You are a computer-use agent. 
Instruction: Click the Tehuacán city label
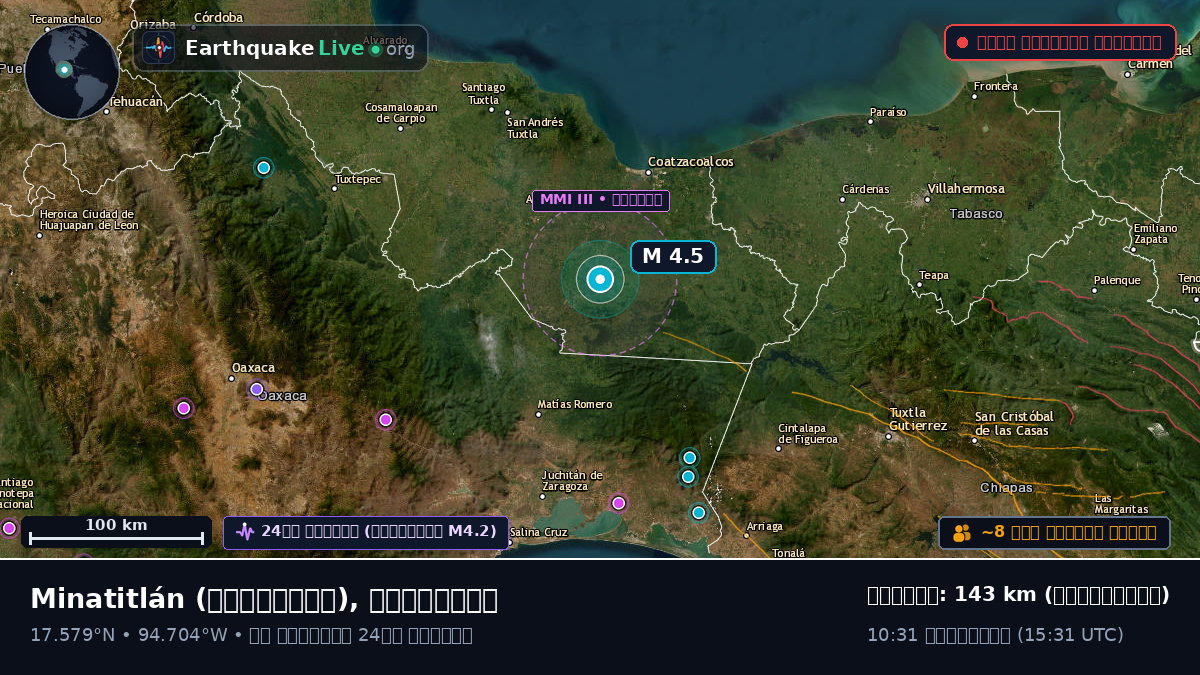click(135, 101)
